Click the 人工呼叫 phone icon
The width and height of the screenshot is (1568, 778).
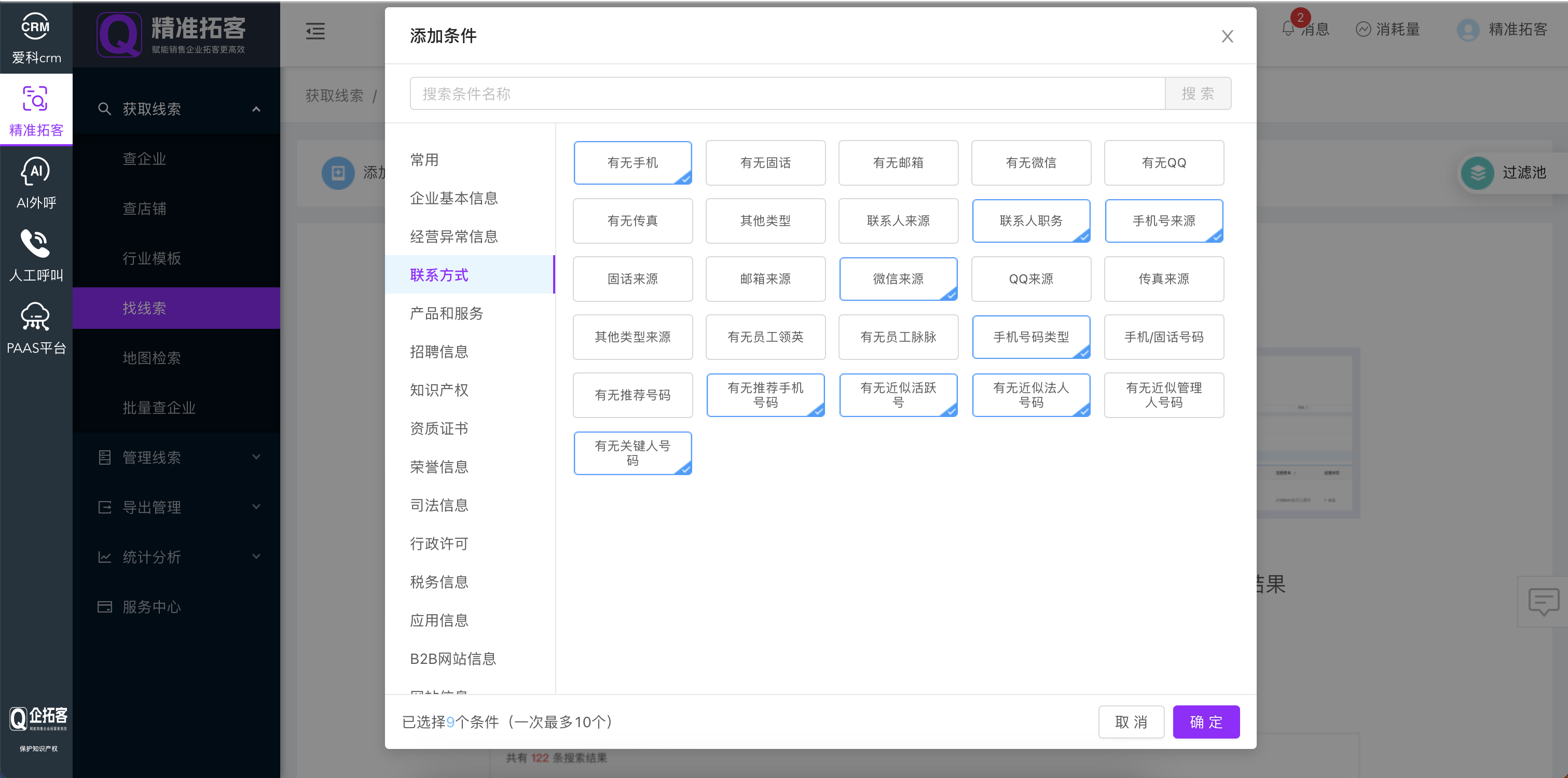click(x=36, y=244)
